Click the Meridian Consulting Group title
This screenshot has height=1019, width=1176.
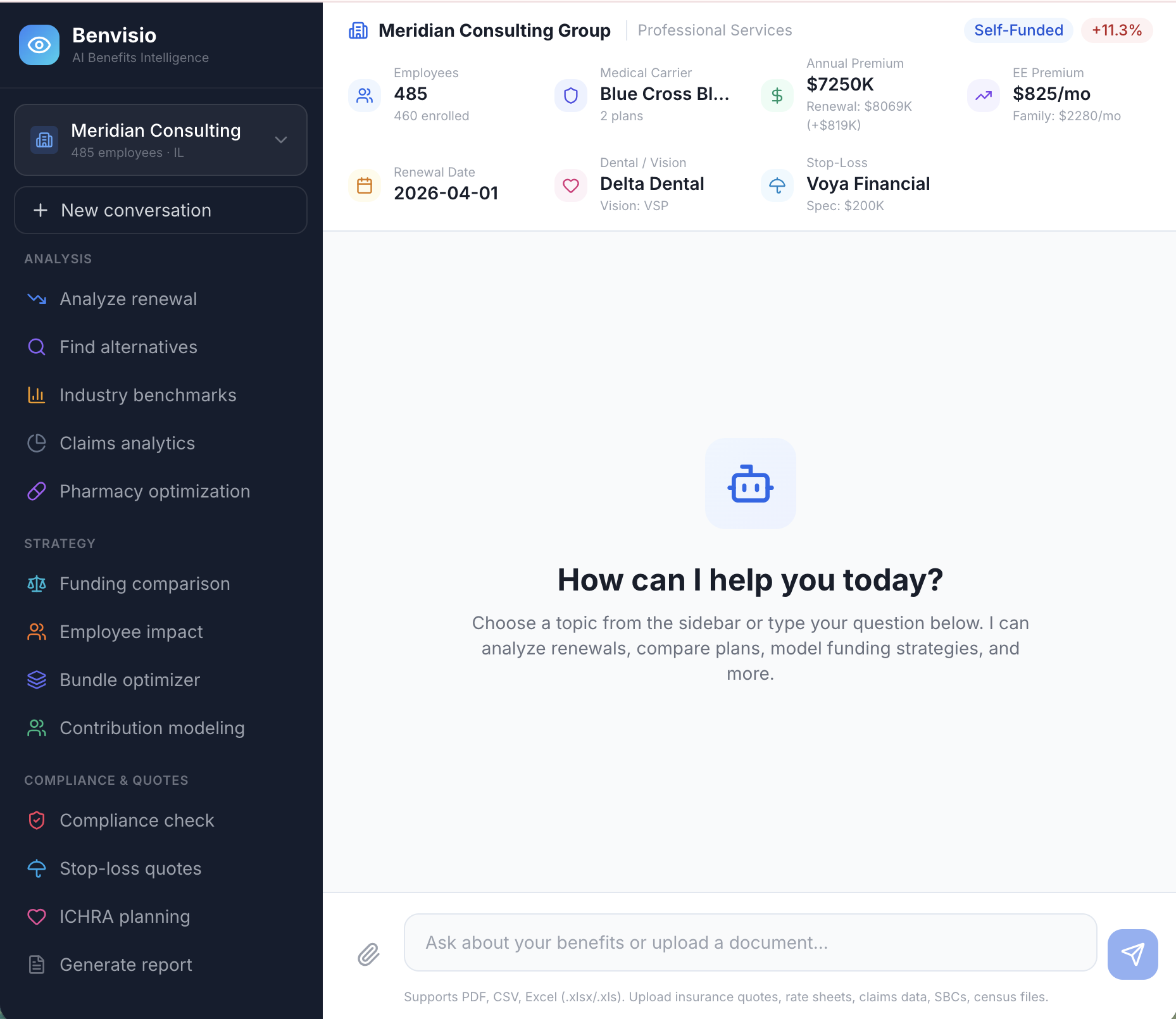tap(494, 30)
